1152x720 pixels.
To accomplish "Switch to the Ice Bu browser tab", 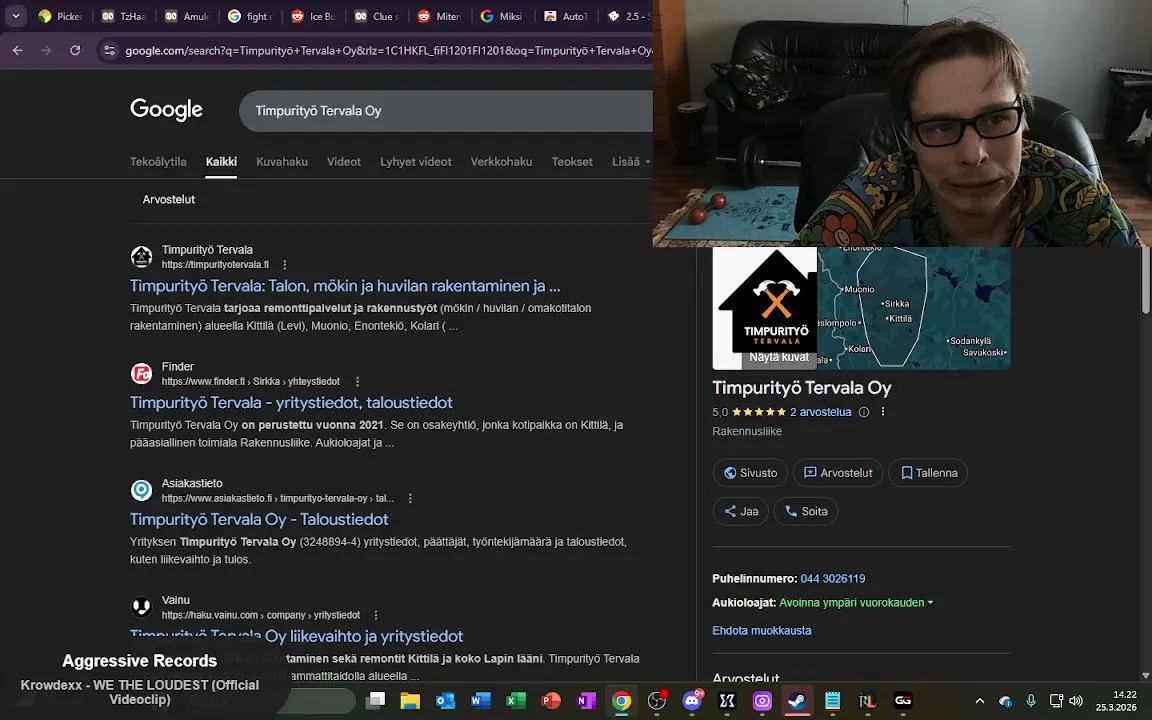I will (x=313, y=16).
